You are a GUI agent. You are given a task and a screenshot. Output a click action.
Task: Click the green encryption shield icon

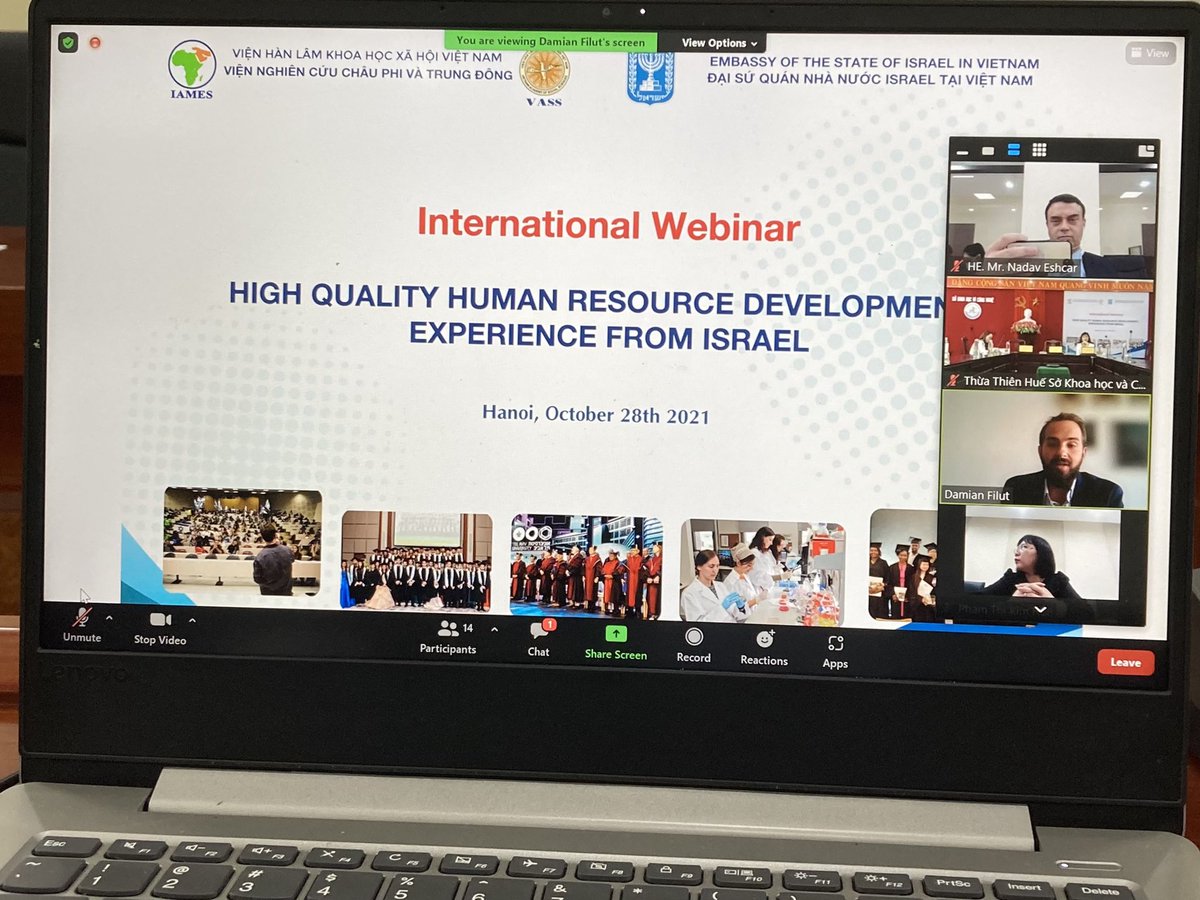coord(67,43)
